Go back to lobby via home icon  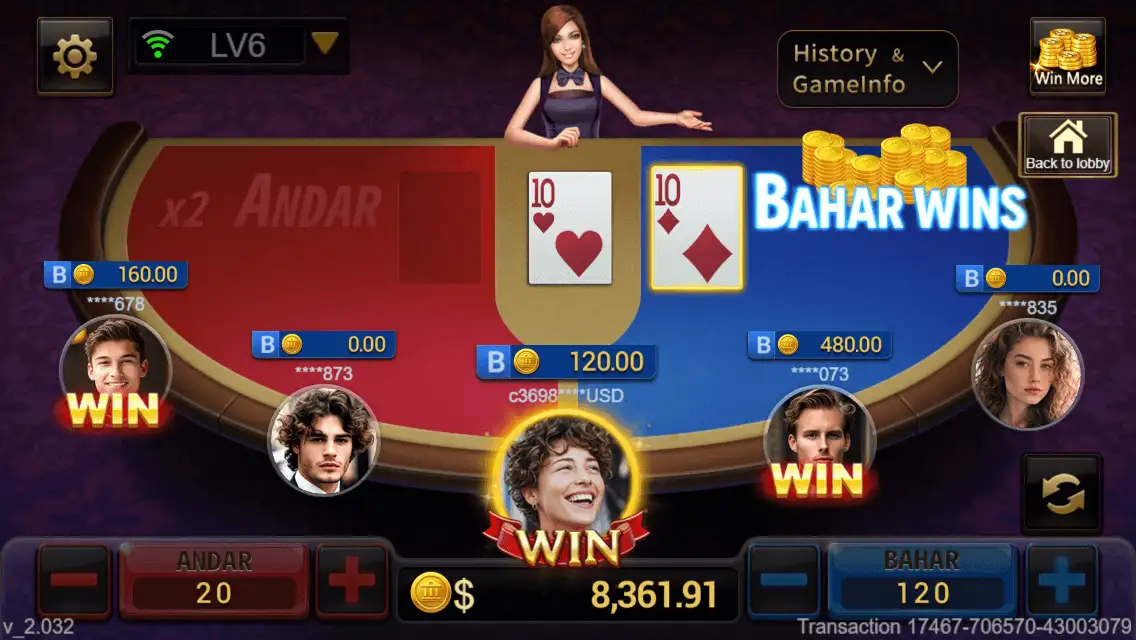coord(1067,145)
